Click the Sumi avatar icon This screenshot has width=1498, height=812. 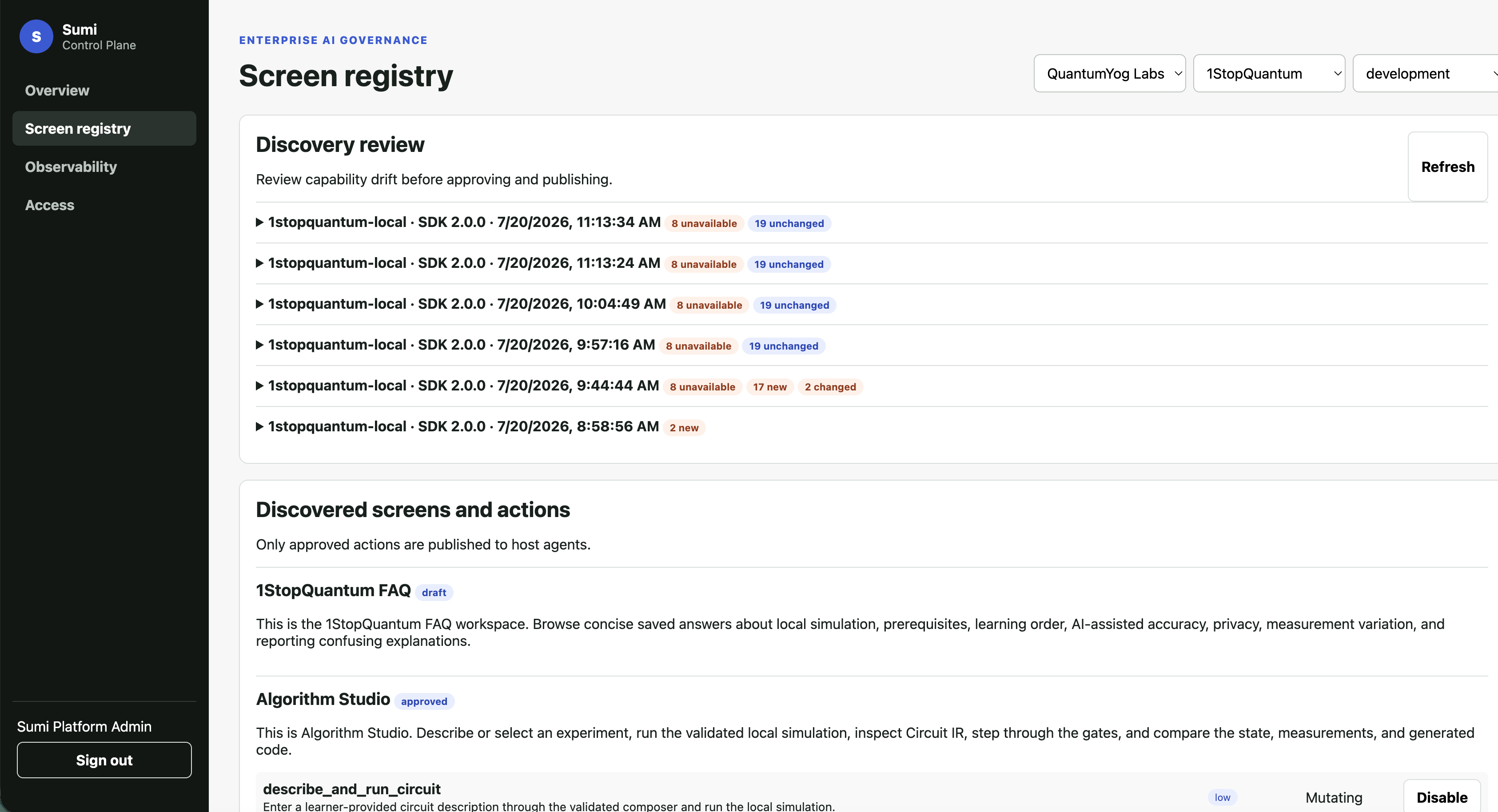36,36
